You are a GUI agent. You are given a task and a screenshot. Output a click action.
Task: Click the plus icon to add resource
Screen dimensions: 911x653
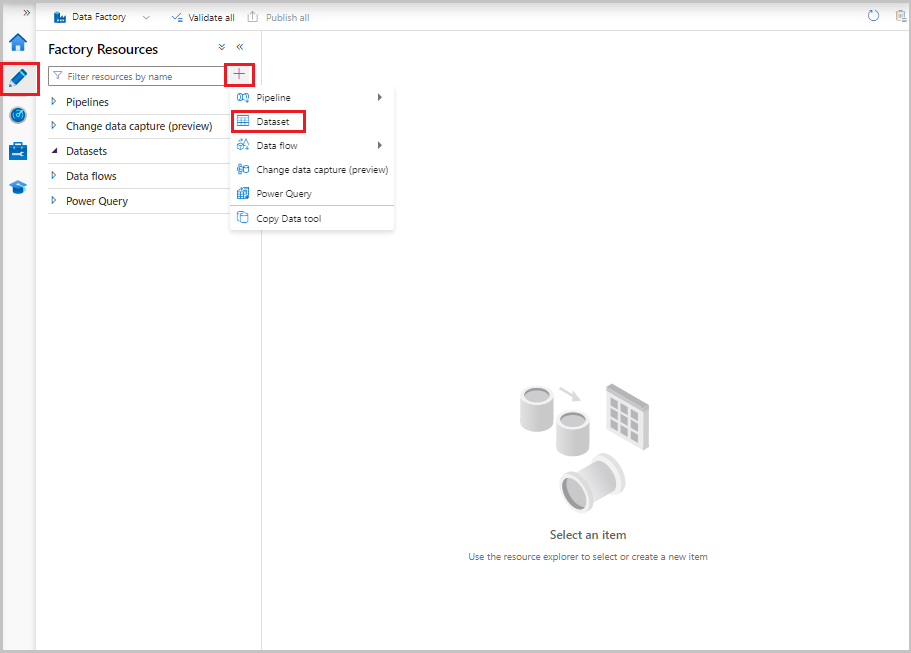coord(239,74)
